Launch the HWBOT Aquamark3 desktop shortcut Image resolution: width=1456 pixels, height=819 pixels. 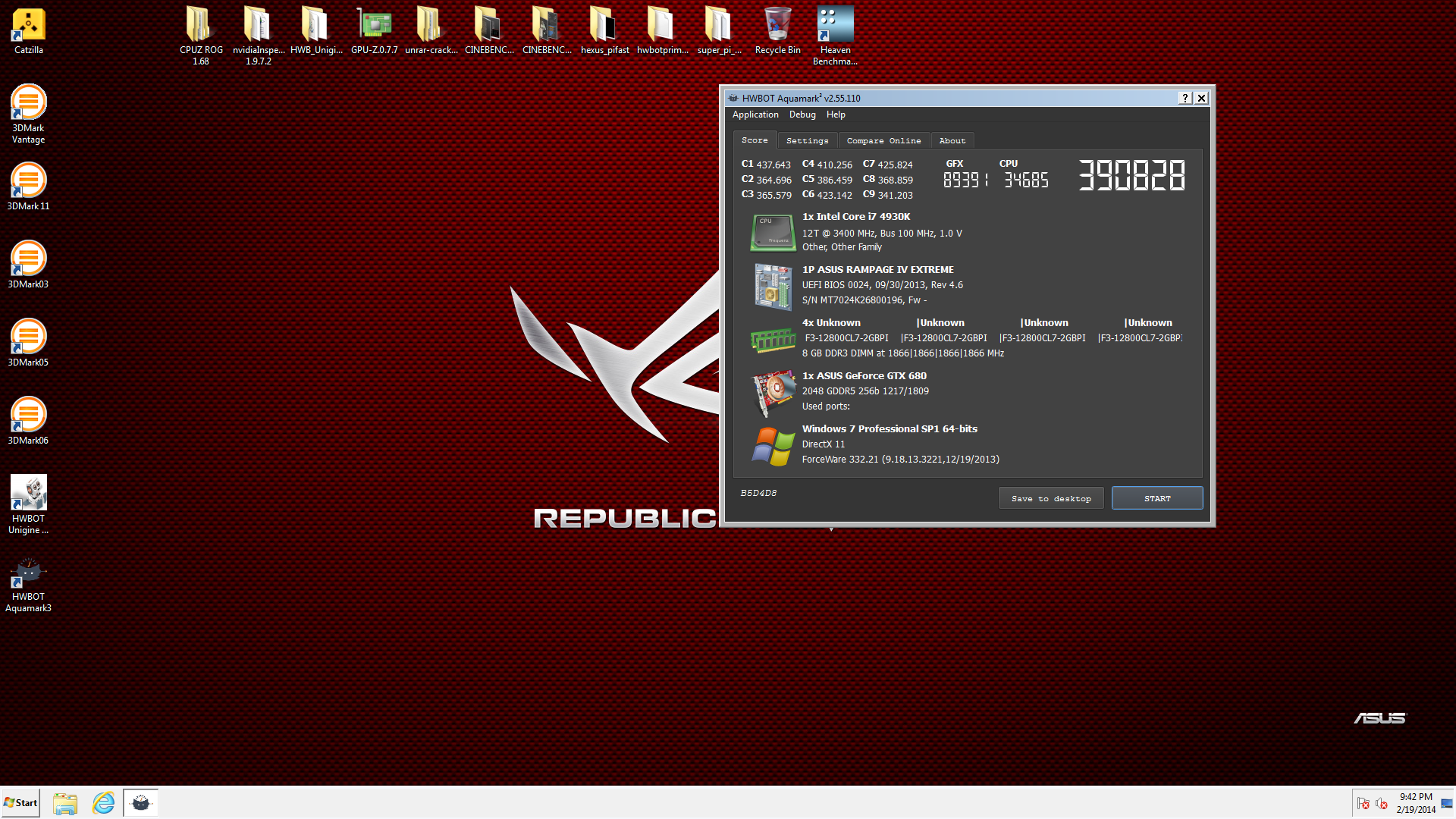click(28, 582)
